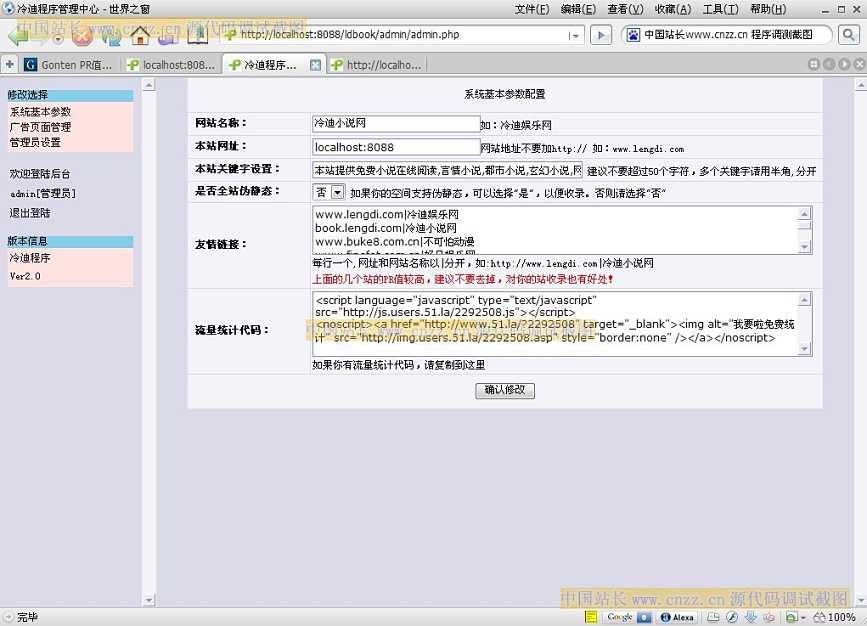
Task: Open the open-book toolbar icon
Action: pos(197,35)
